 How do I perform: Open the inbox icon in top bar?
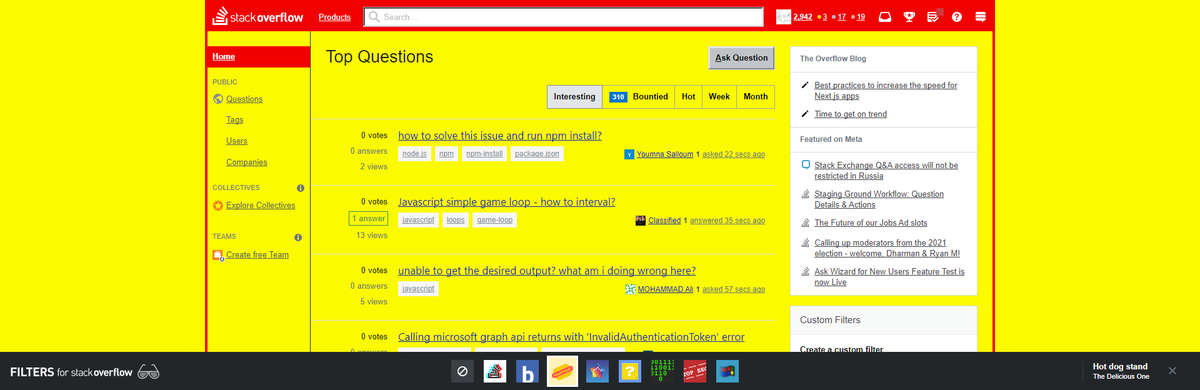click(x=885, y=17)
